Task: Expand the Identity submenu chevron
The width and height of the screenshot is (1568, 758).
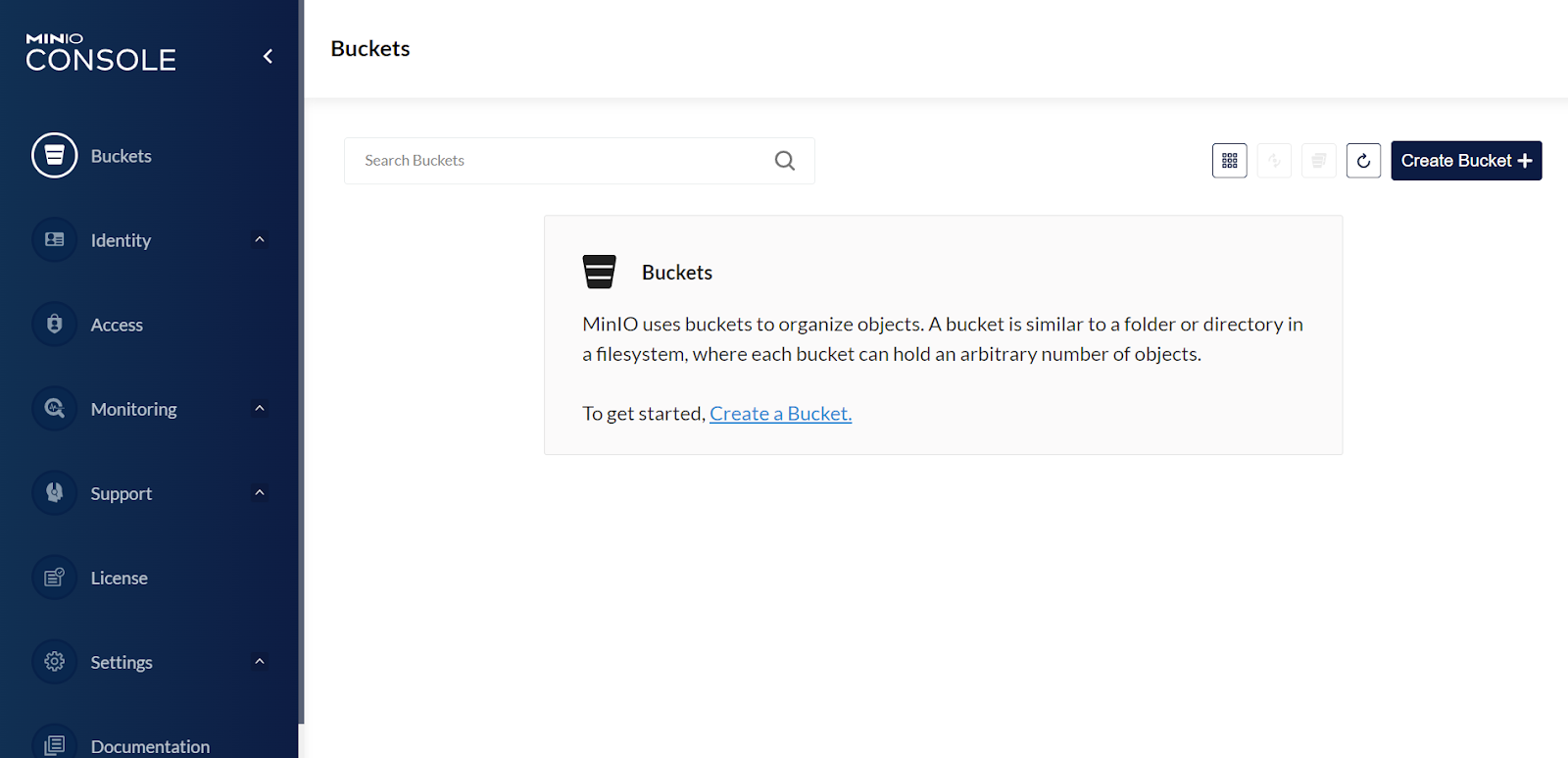Action: coord(260,240)
